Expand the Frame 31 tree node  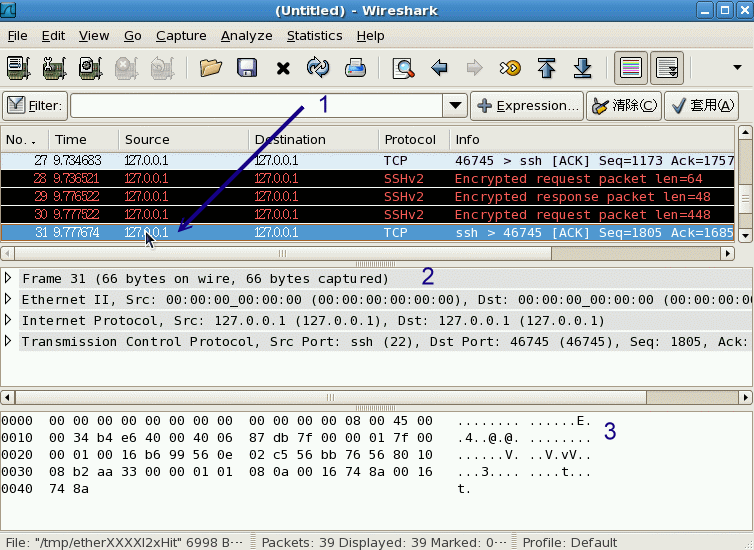click(8, 278)
